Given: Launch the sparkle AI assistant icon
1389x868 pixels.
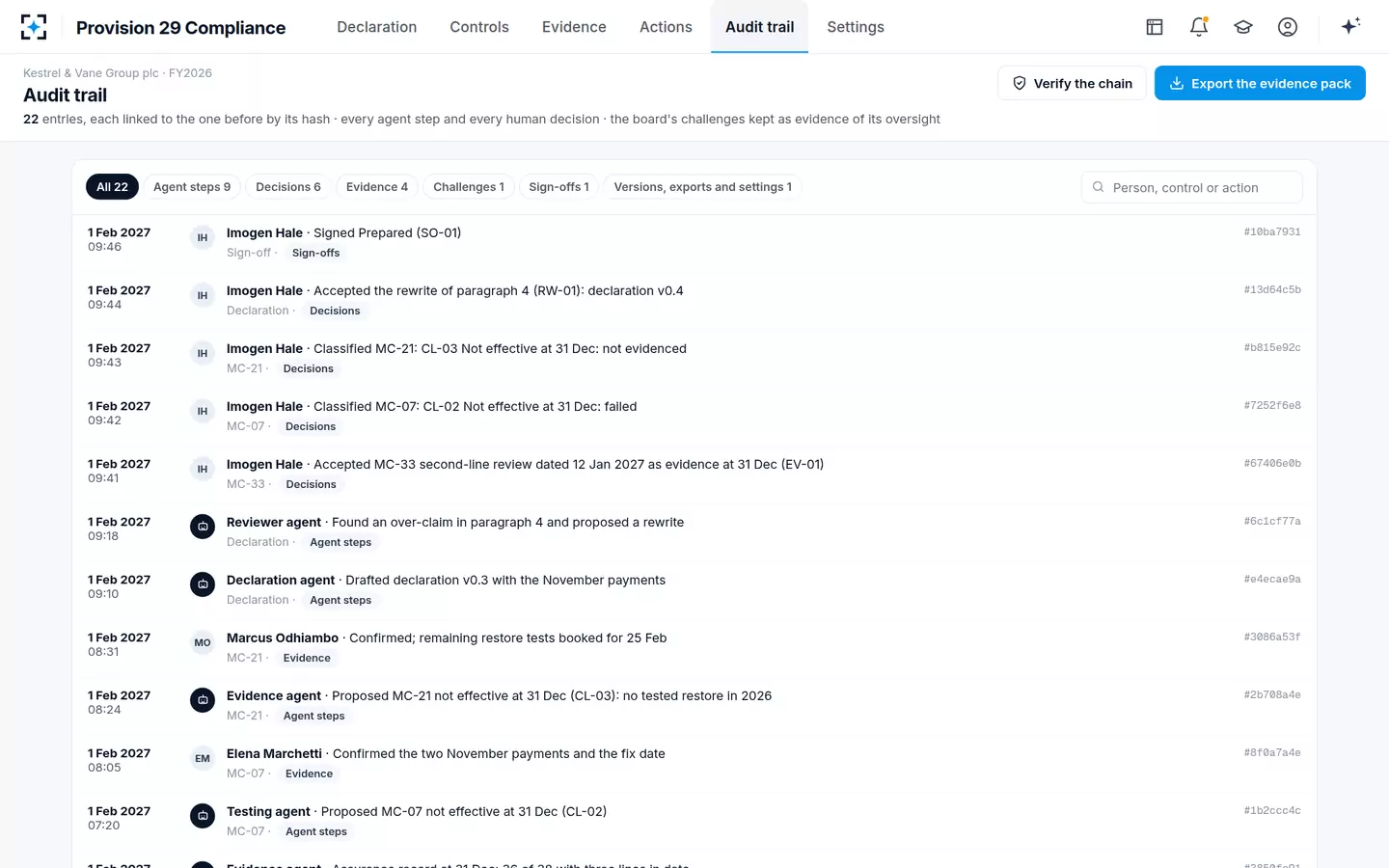Looking at the screenshot, I should point(1350,26).
